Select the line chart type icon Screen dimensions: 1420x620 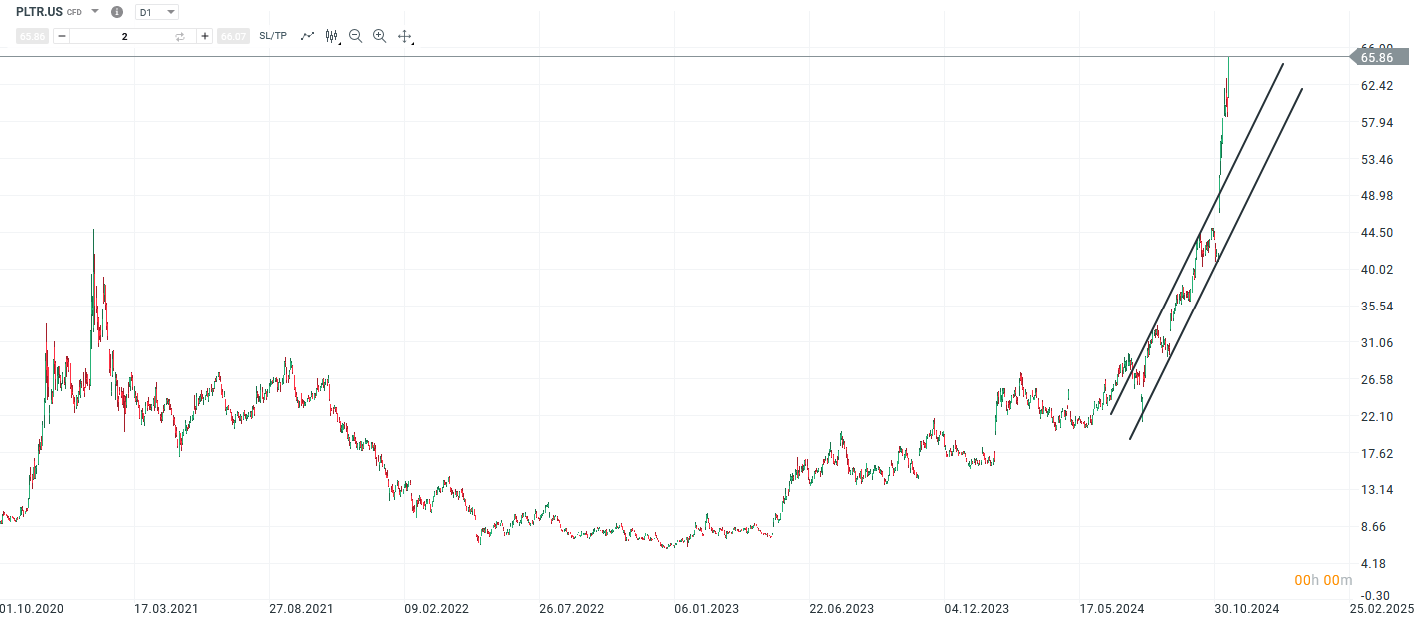tap(307, 35)
